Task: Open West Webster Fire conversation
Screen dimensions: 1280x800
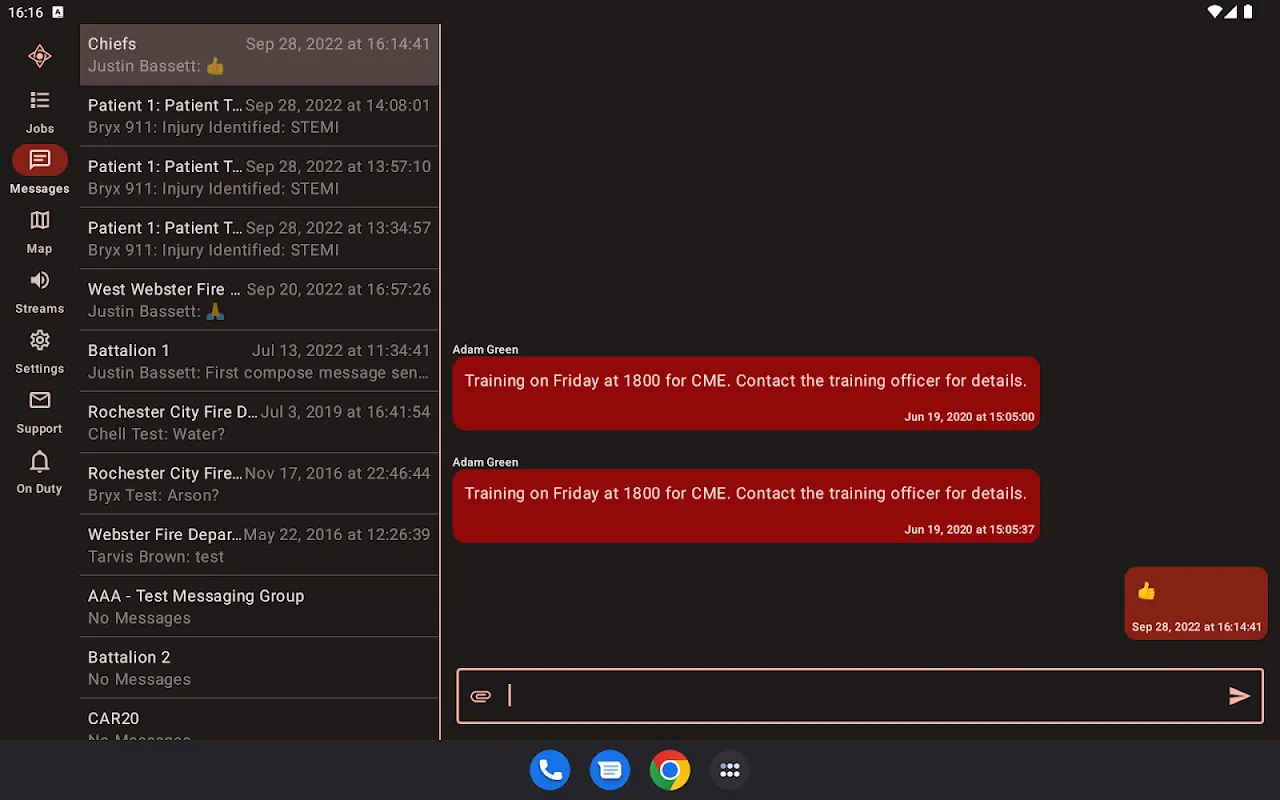Action: 259,300
